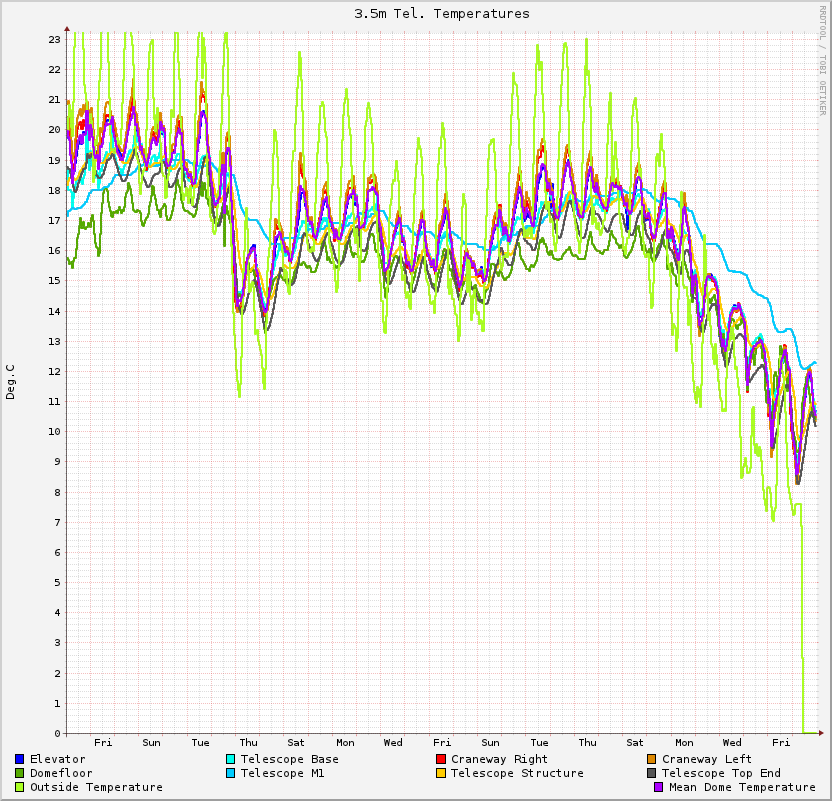The image size is (832, 801).
Task: Select the red Craneway Right color box
Action: point(441,759)
